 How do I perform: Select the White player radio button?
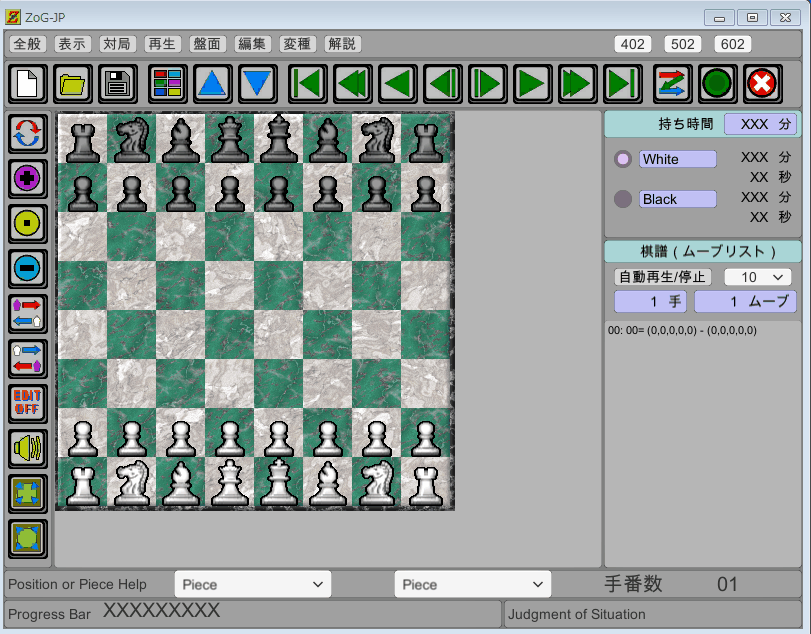point(623,159)
